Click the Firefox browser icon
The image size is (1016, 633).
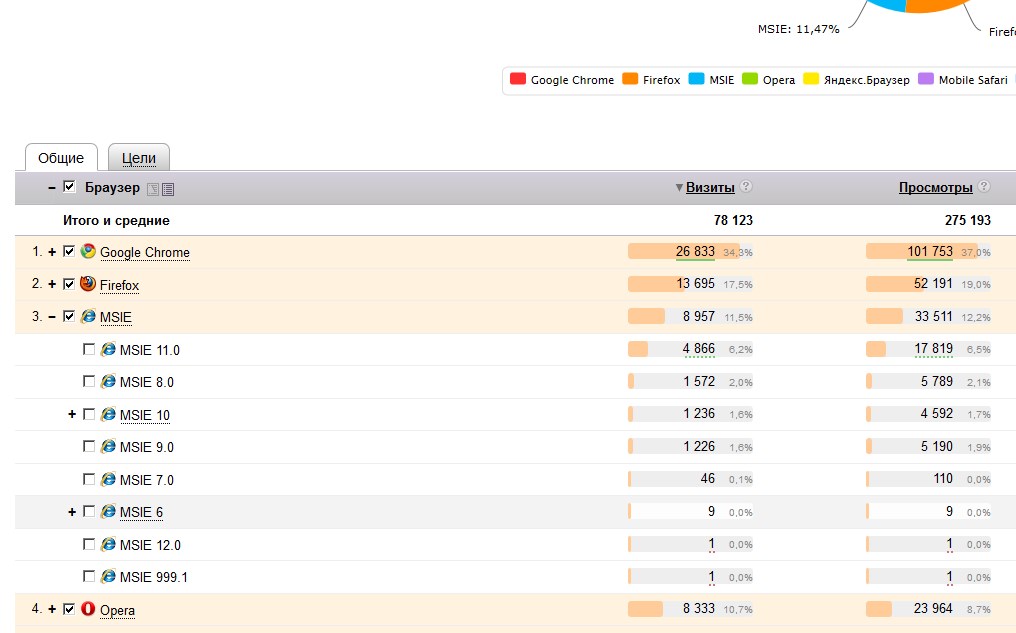pos(88,284)
